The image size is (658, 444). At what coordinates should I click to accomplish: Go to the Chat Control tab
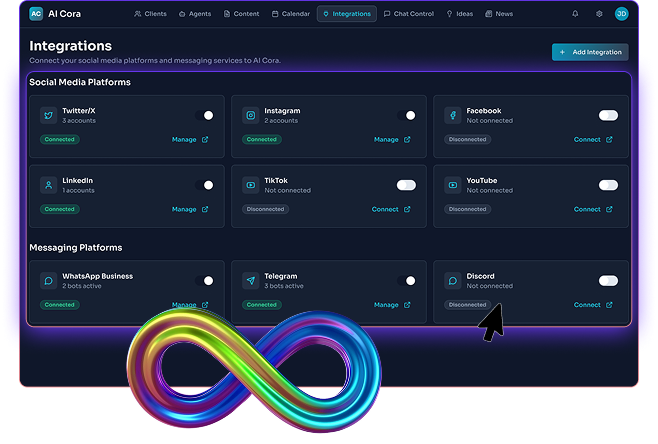(x=409, y=14)
